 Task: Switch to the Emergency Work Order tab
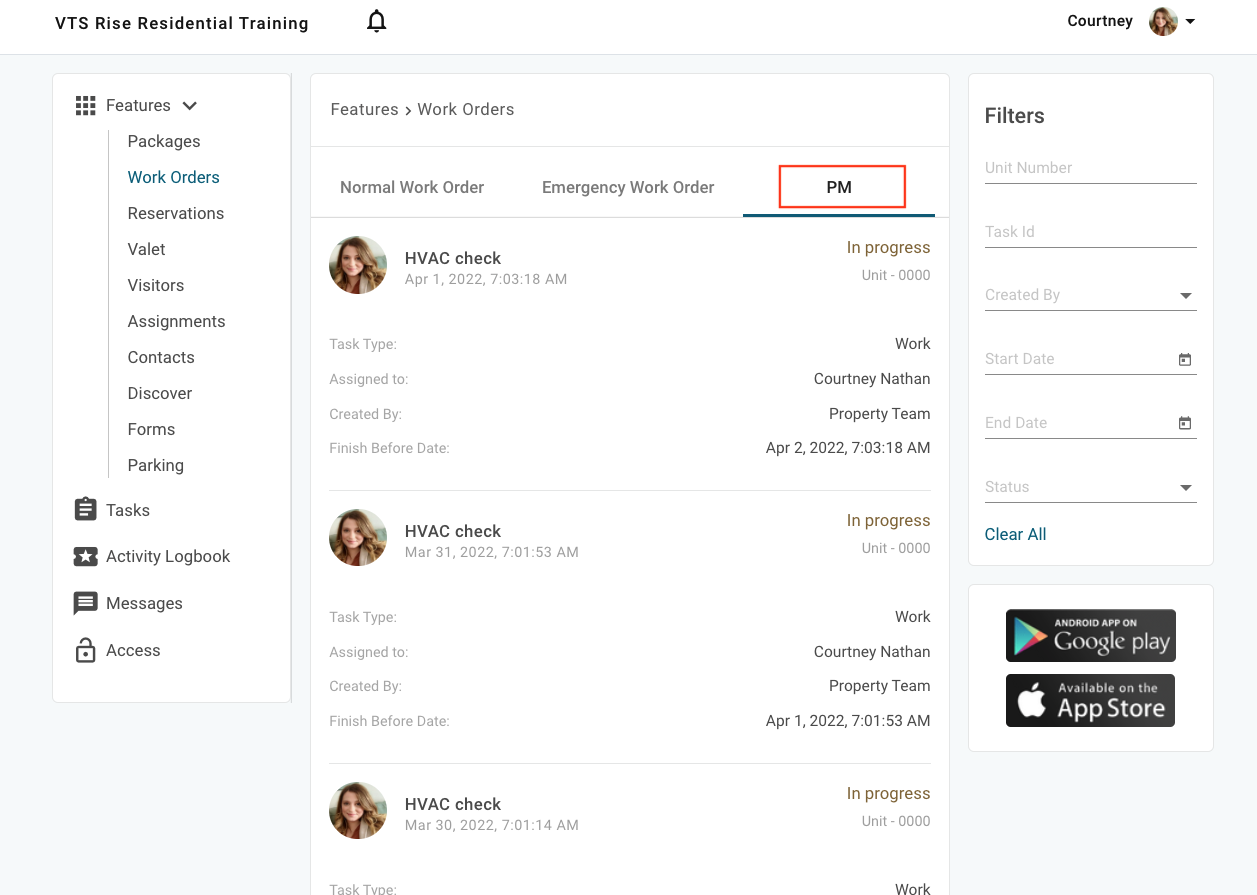[628, 187]
